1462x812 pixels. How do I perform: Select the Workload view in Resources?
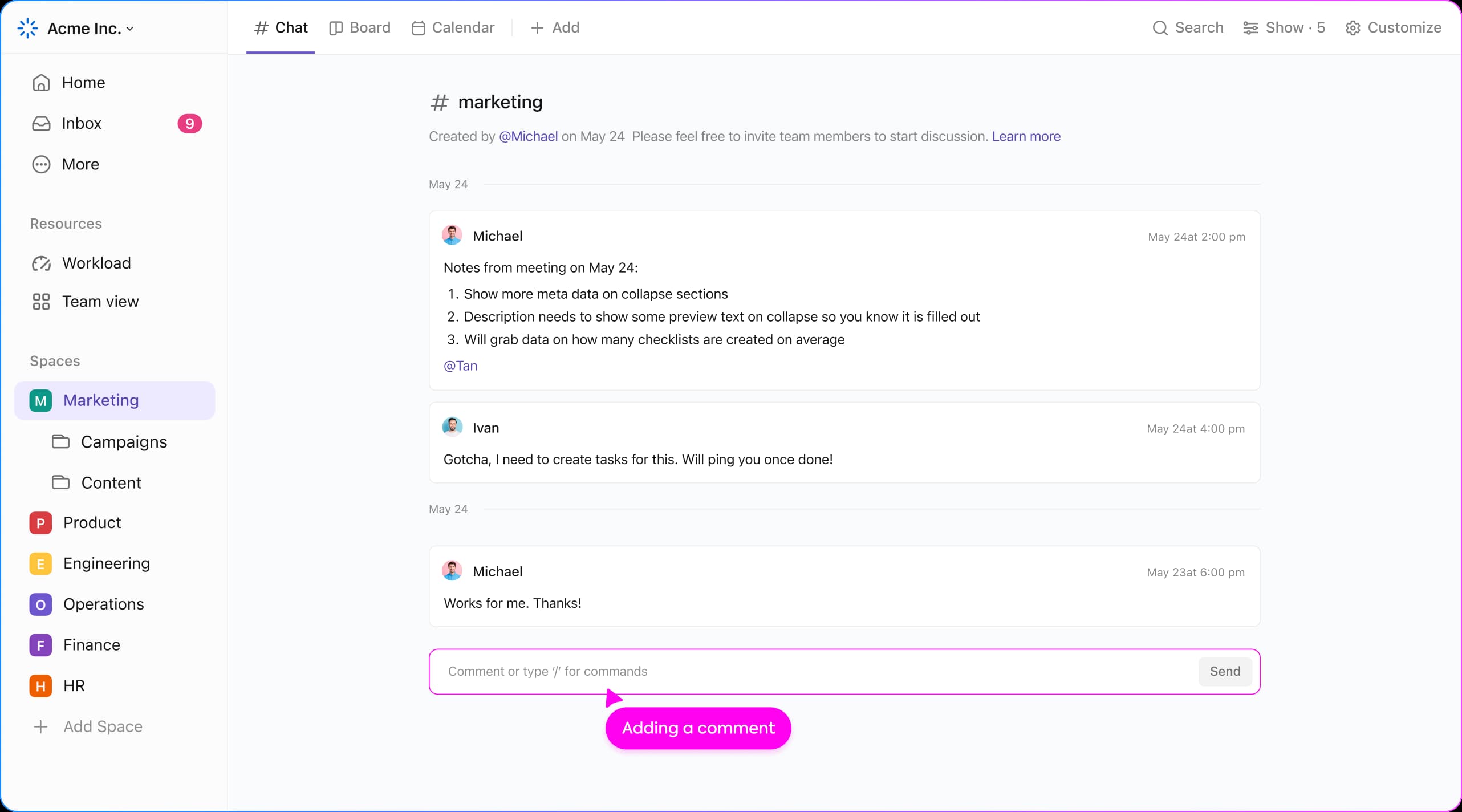click(x=96, y=263)
